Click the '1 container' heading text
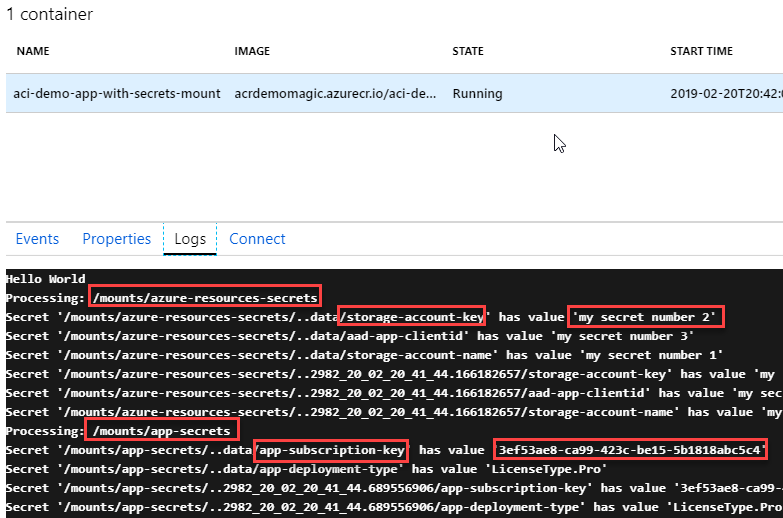The image size is (783, 518). pos(49,14)
